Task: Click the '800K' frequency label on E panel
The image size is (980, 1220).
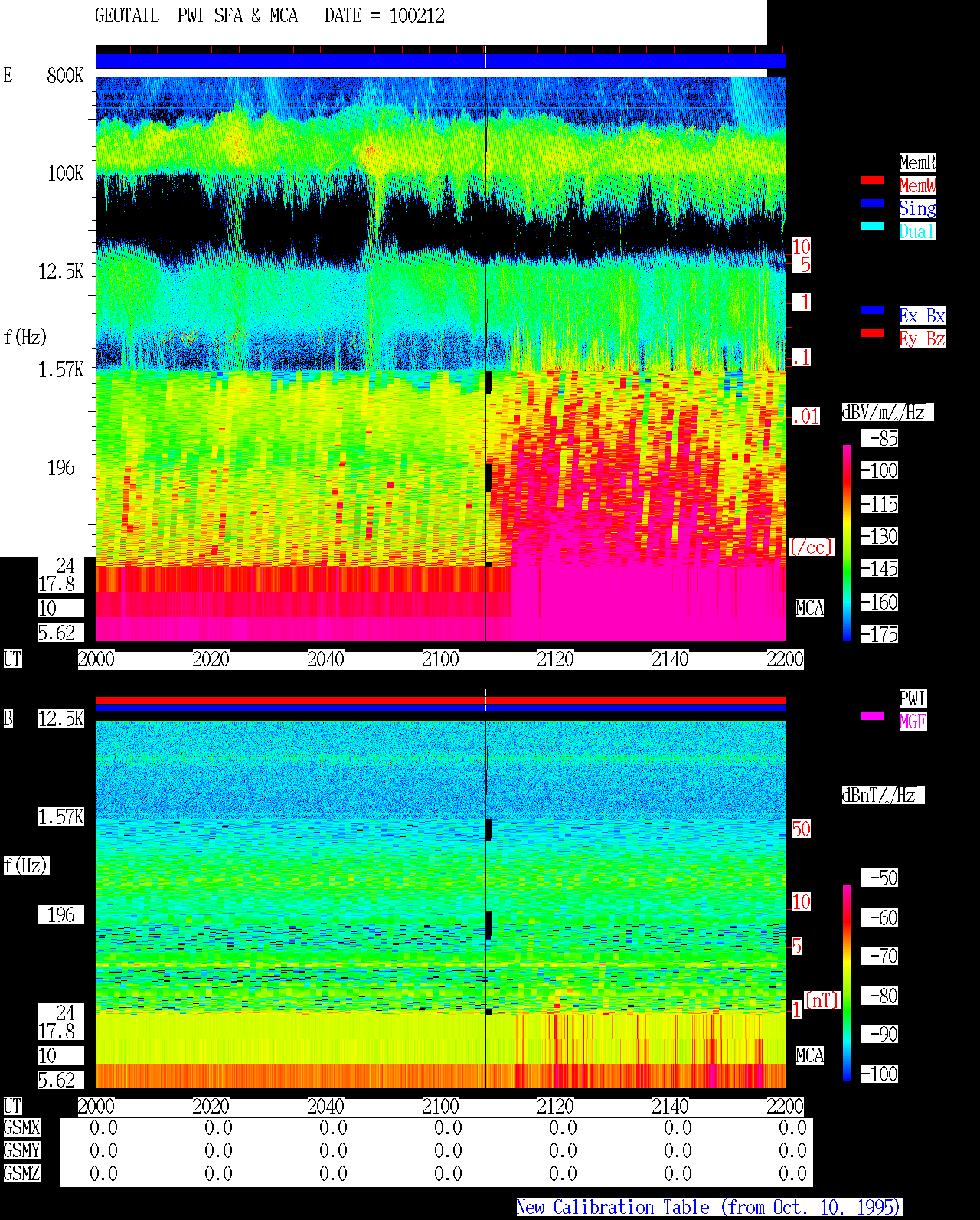Action: point(65,76)
